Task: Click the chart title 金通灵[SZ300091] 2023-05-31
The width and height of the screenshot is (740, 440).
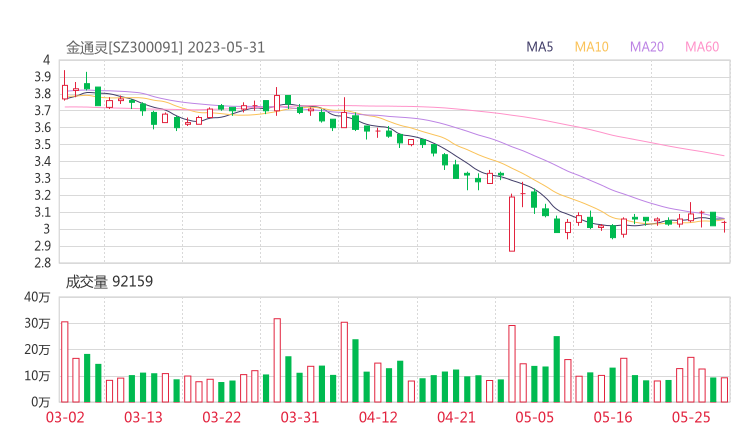Action: click(x=165, y=48)
